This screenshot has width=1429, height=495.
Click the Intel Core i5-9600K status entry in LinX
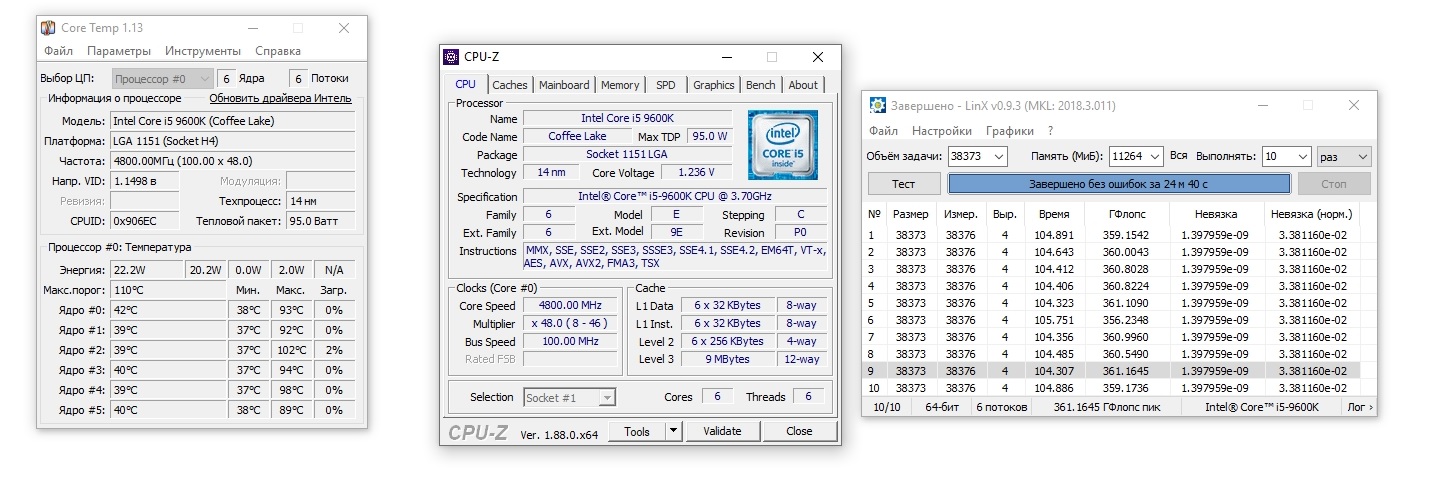pos(1262,407)
